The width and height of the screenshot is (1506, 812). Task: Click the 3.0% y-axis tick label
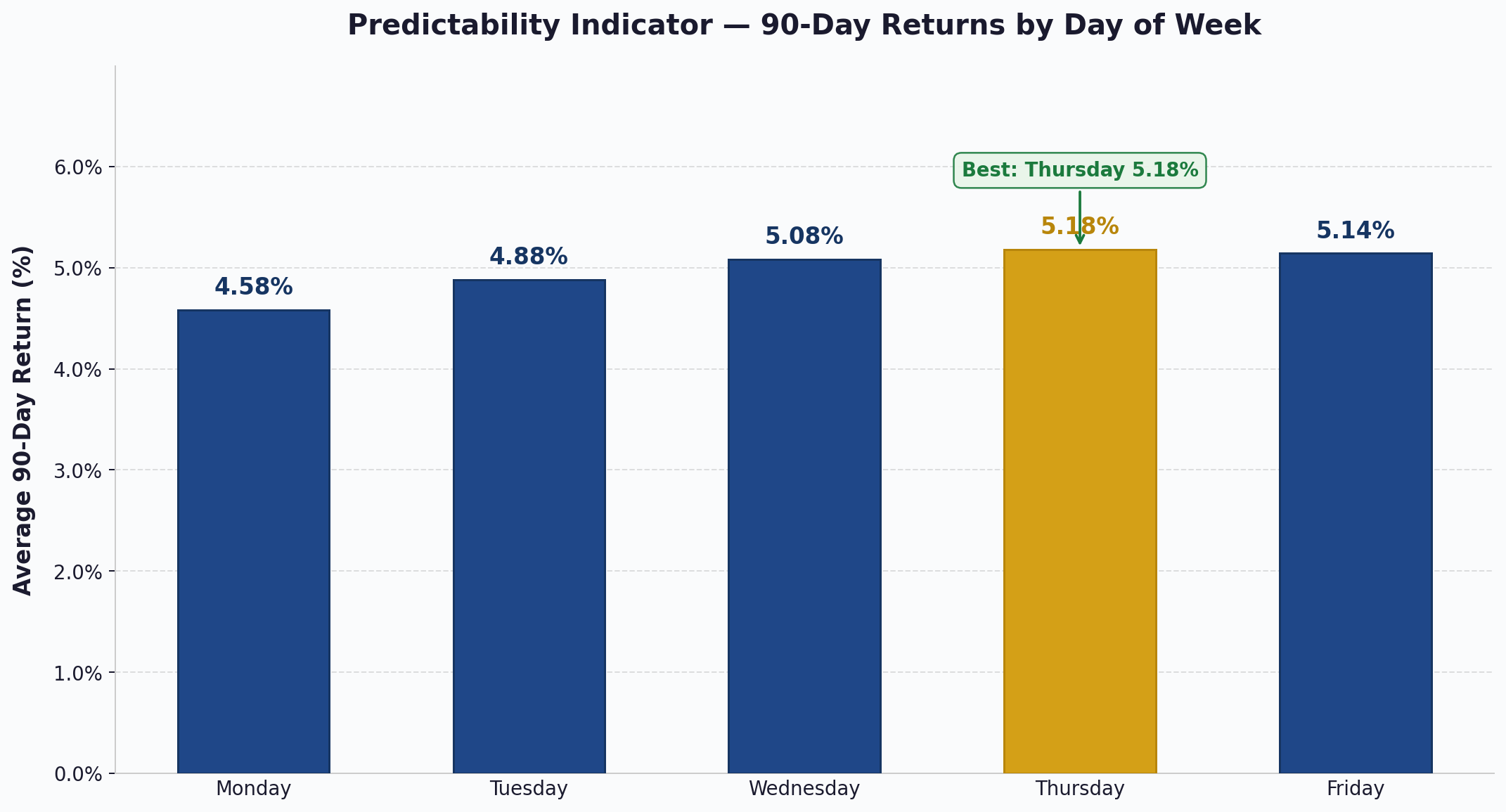click(x=78, y=471)
